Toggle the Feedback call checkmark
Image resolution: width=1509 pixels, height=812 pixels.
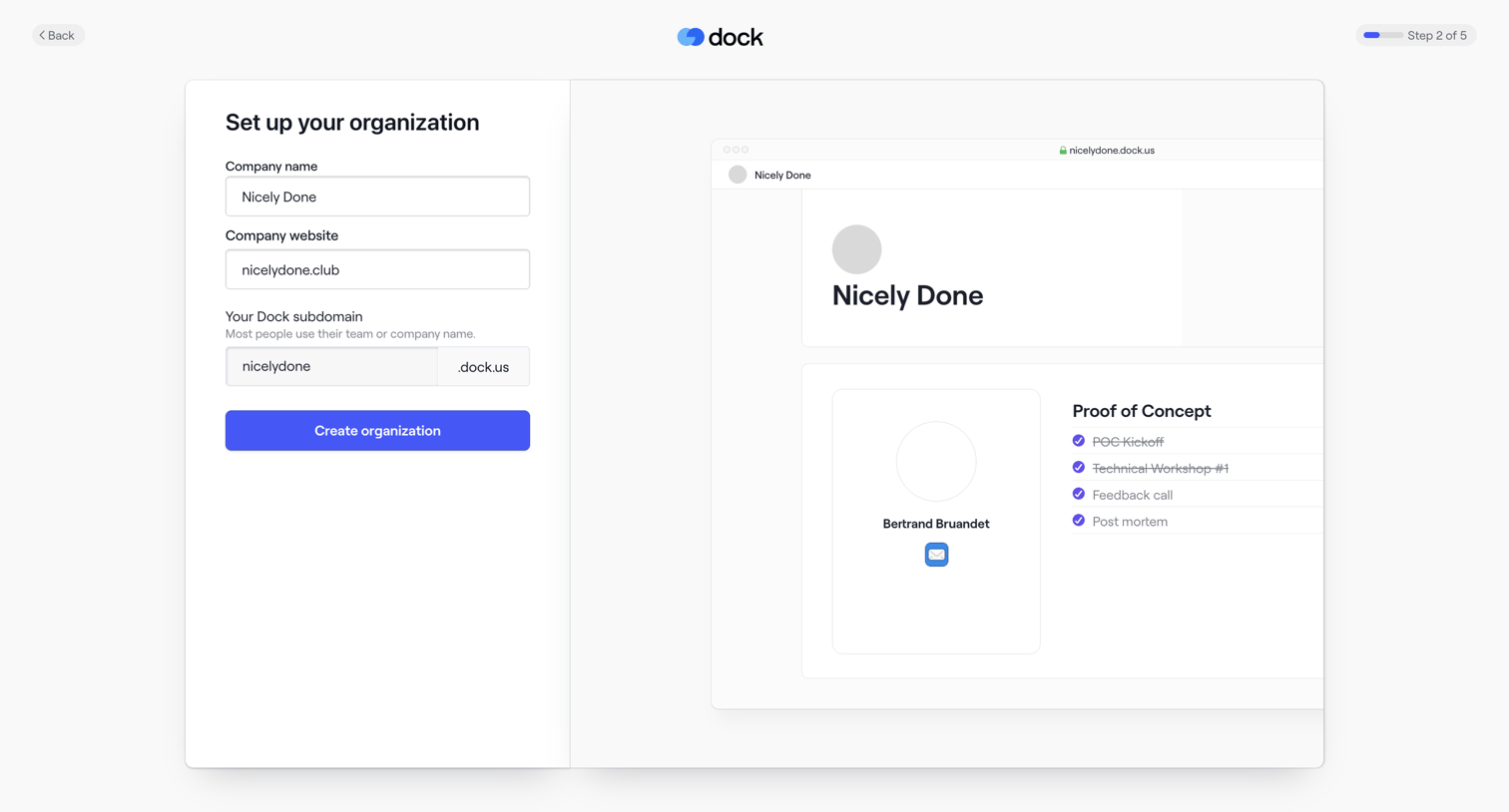pos(1079,494)
